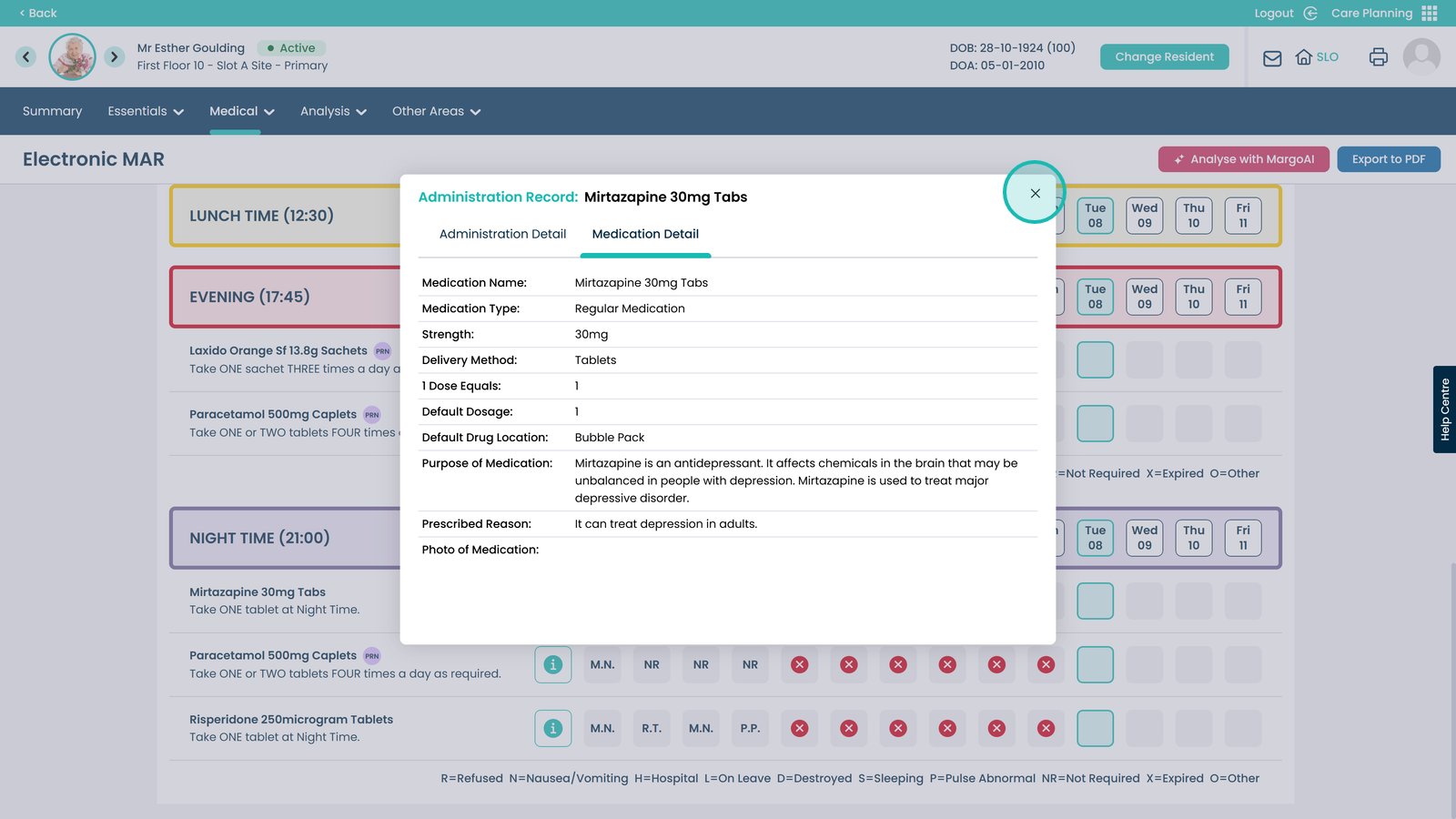The image size is (1456, 819).
Task: Click Analyse with MargoAI button
Action: (1243, 159)
